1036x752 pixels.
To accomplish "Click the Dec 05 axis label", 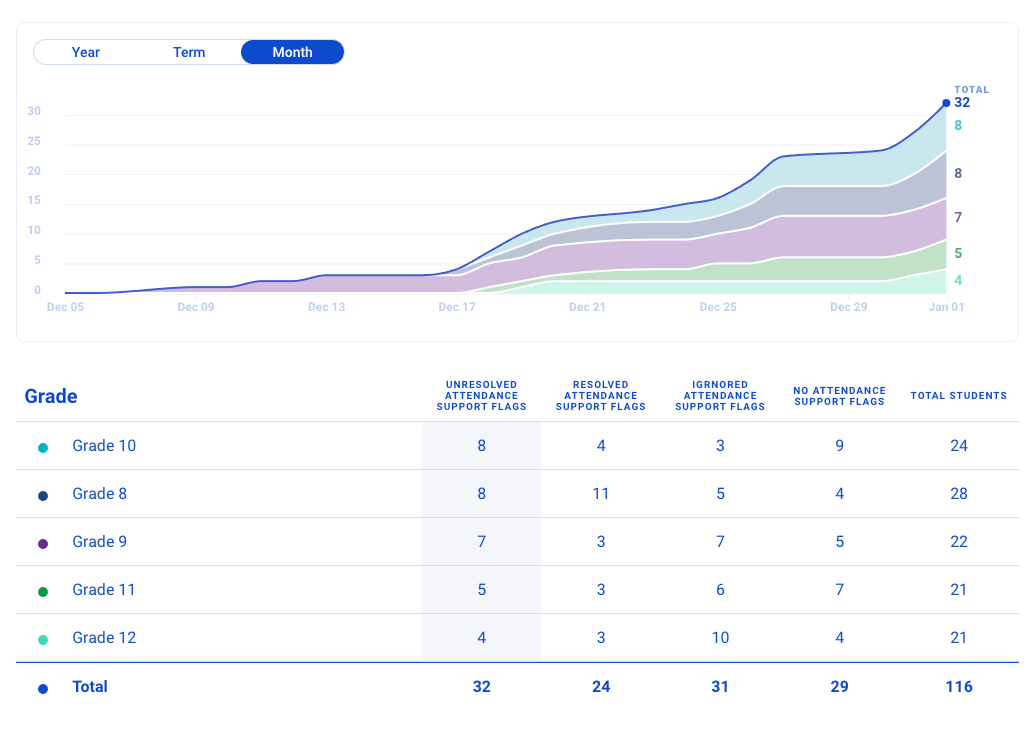I will point(65,307).
